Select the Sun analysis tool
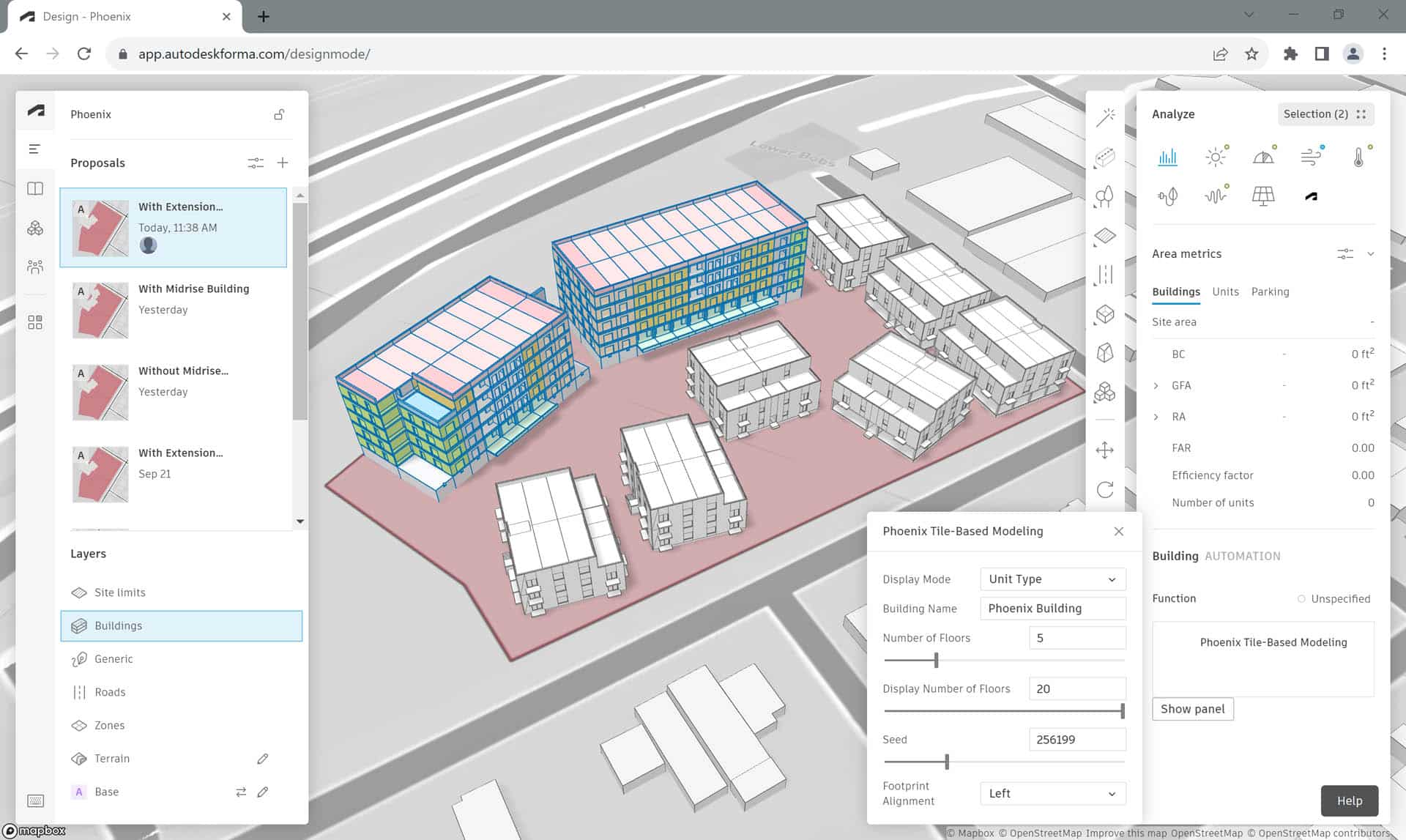Screen dimensions: 1406x840 click(x=1217, y=156)
